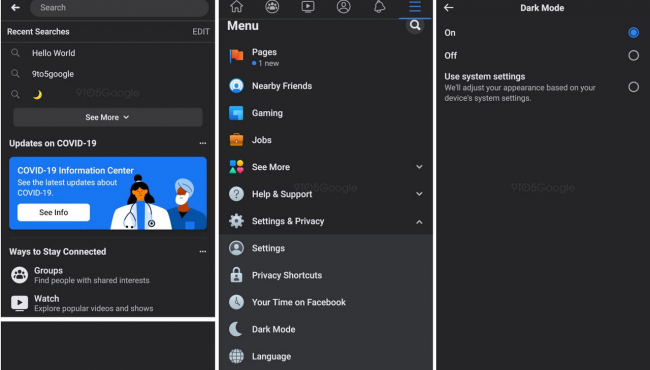Select the hamburger Menu tab
The height and width of the screenshot is (370, 650).
click(415, 7)
